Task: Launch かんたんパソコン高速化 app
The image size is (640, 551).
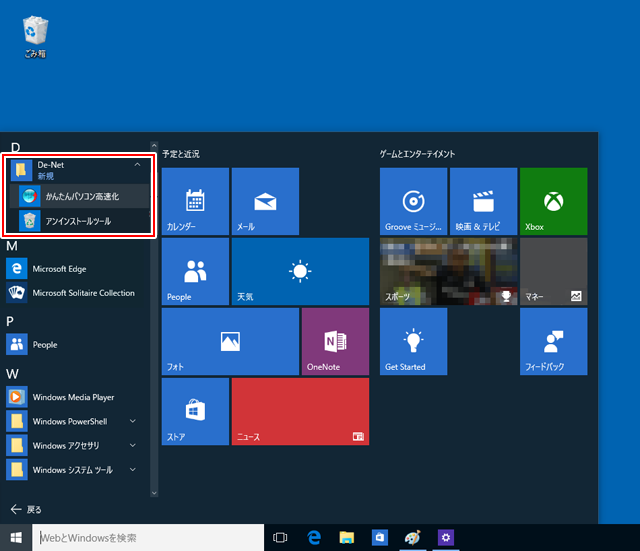Action: [80, 196]
